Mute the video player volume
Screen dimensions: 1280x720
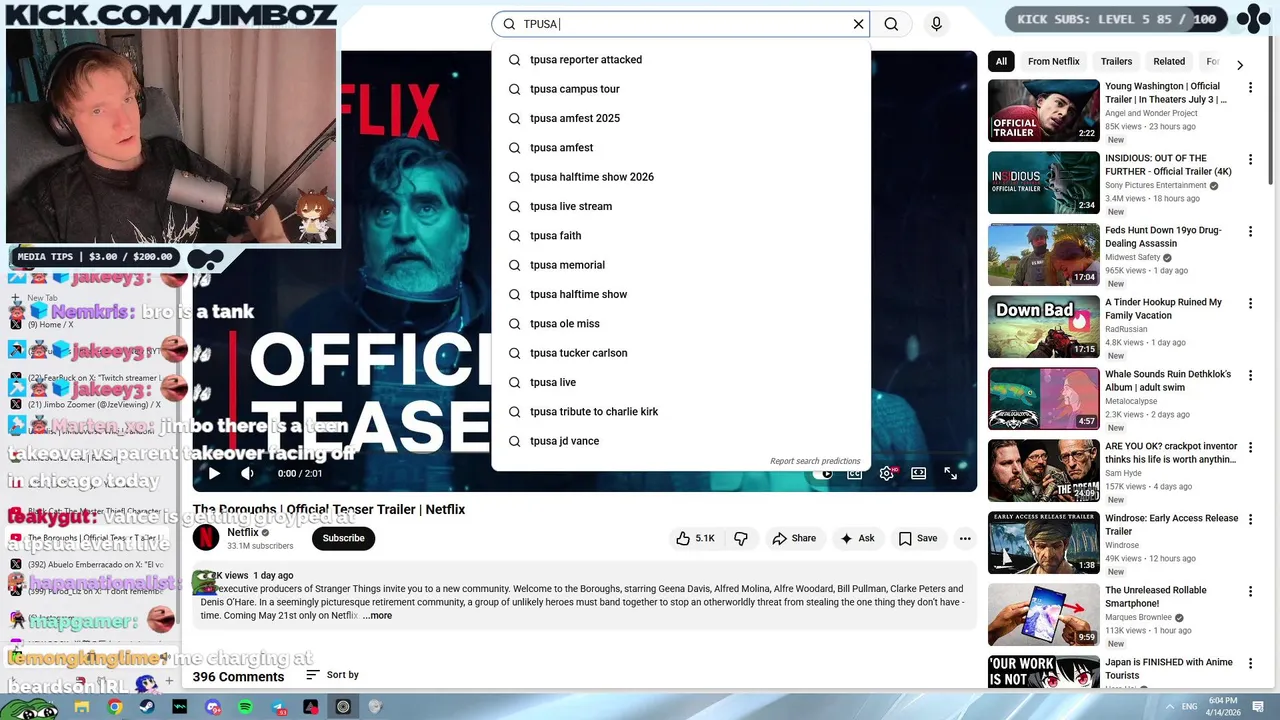(247, 473)
